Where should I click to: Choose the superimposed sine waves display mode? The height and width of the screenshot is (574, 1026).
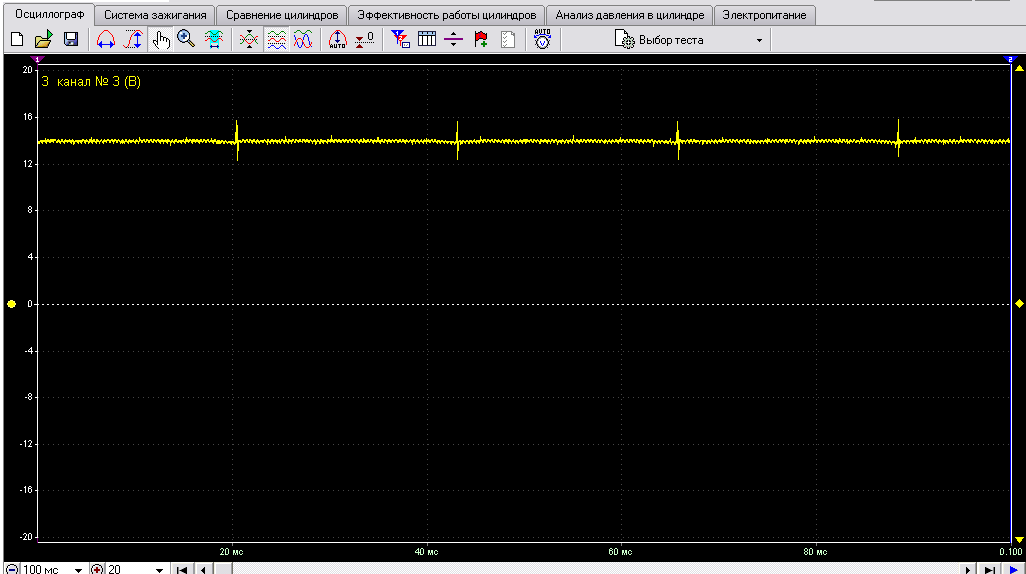point(303,40)
